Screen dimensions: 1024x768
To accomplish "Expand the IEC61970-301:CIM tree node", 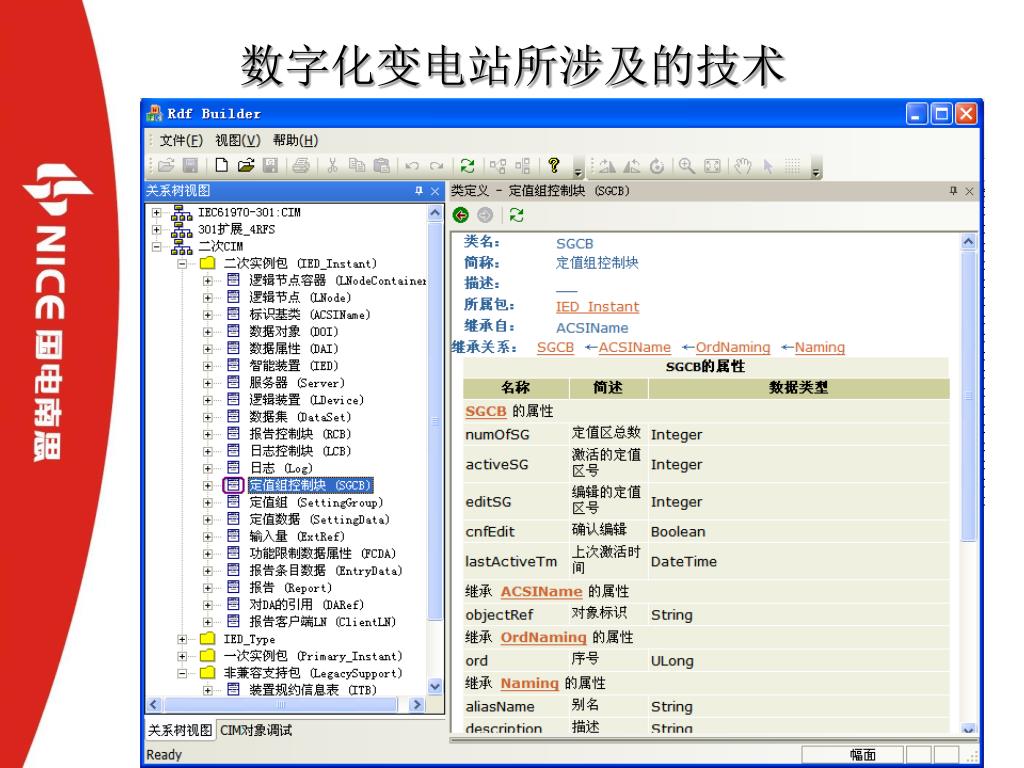I will (156, 212).
